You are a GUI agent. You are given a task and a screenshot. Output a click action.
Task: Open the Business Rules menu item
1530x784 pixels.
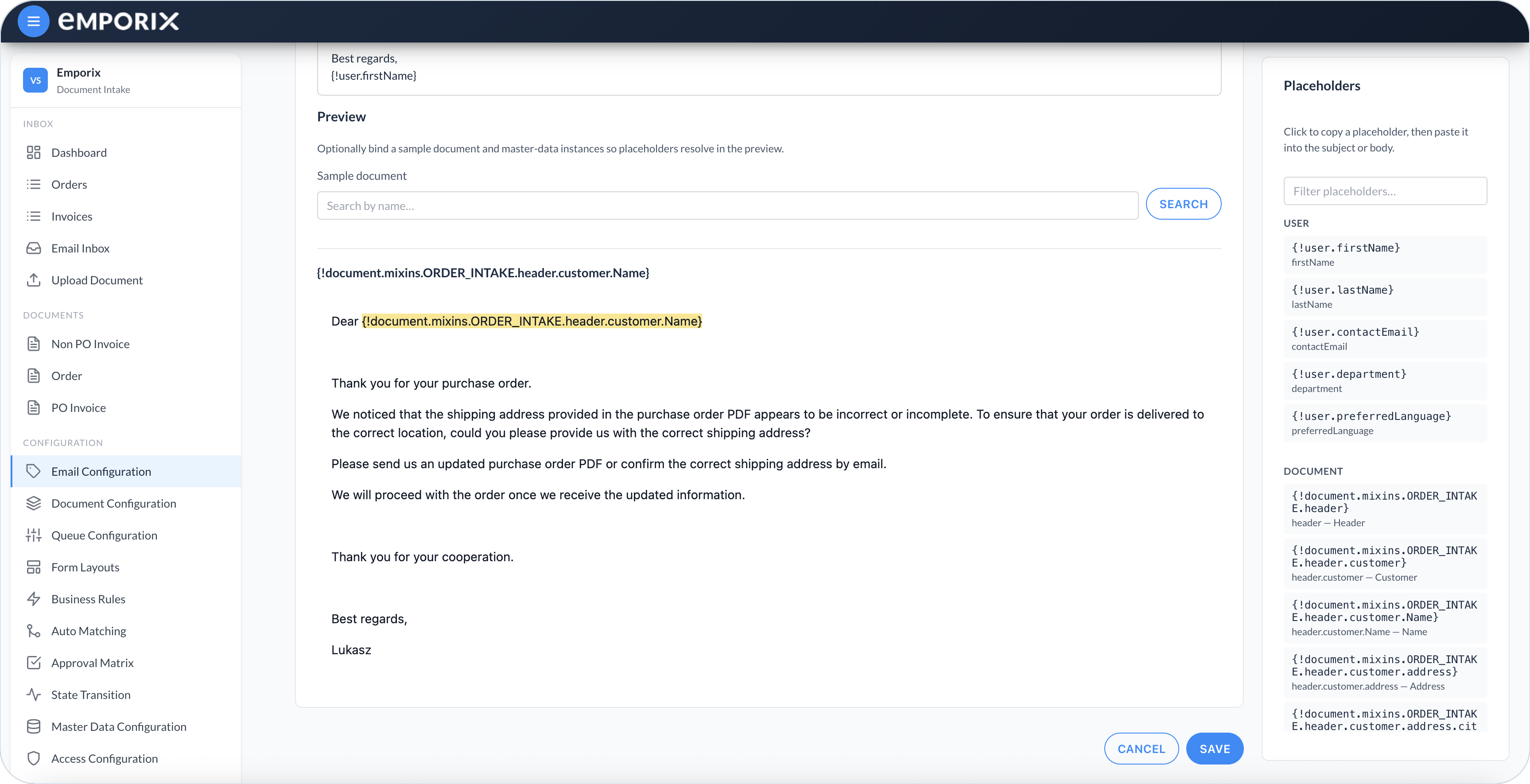[x=126, y=599]
